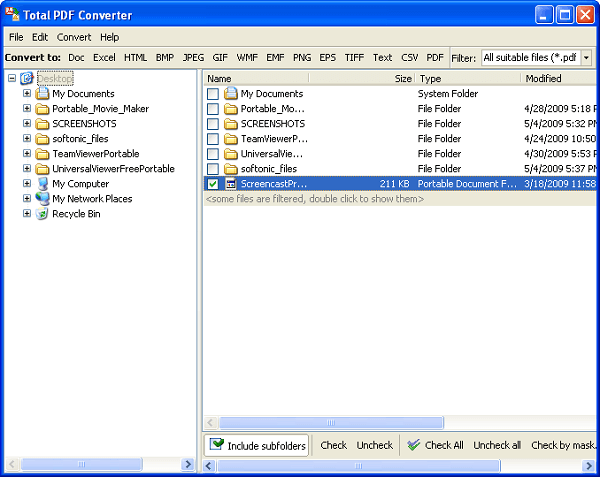The height and width of the screenshot is (477, 600).
Task: Convert to CSV format
Action: click(x=409, y=58)
